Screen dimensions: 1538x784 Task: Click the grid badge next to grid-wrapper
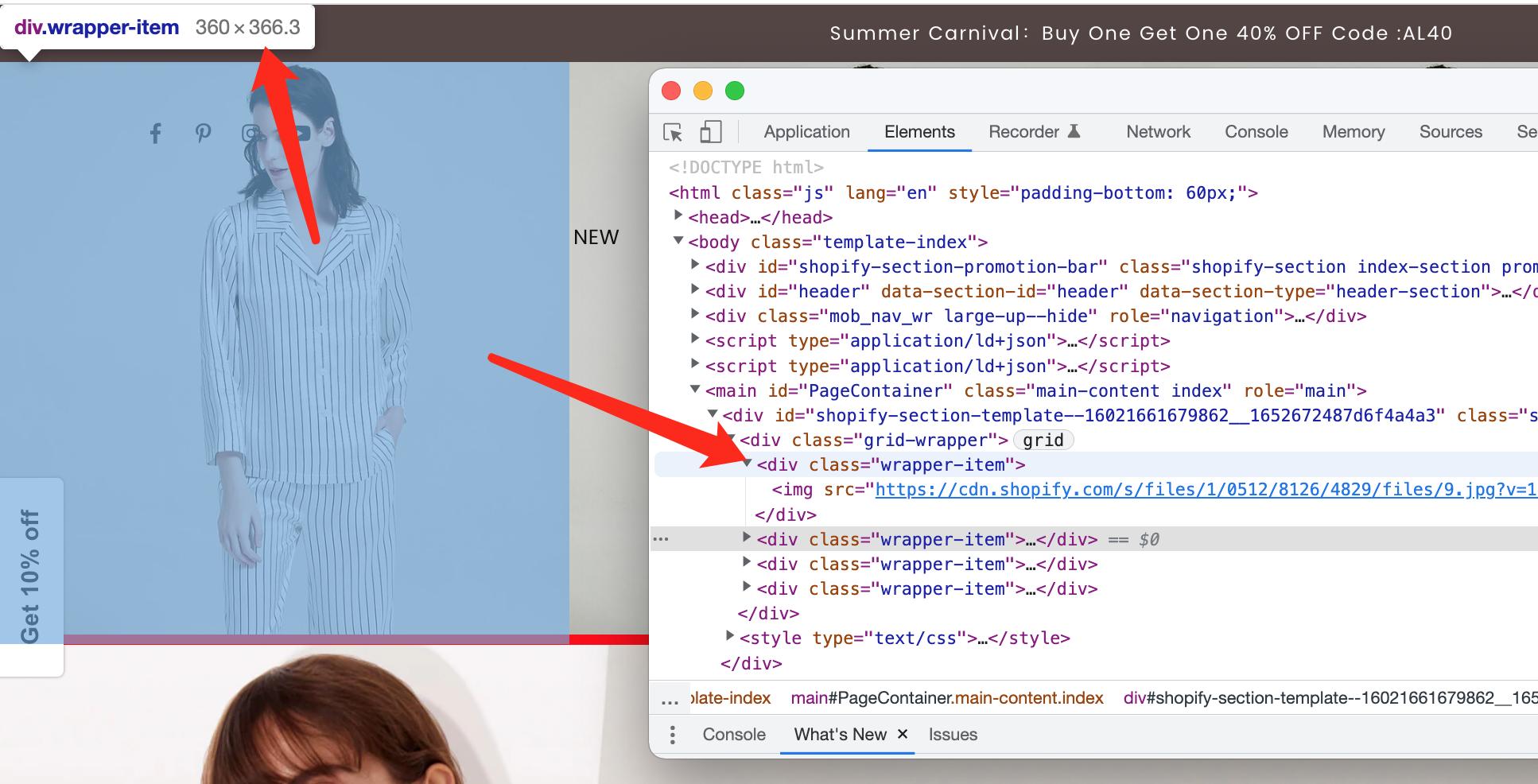(1043, 440)
